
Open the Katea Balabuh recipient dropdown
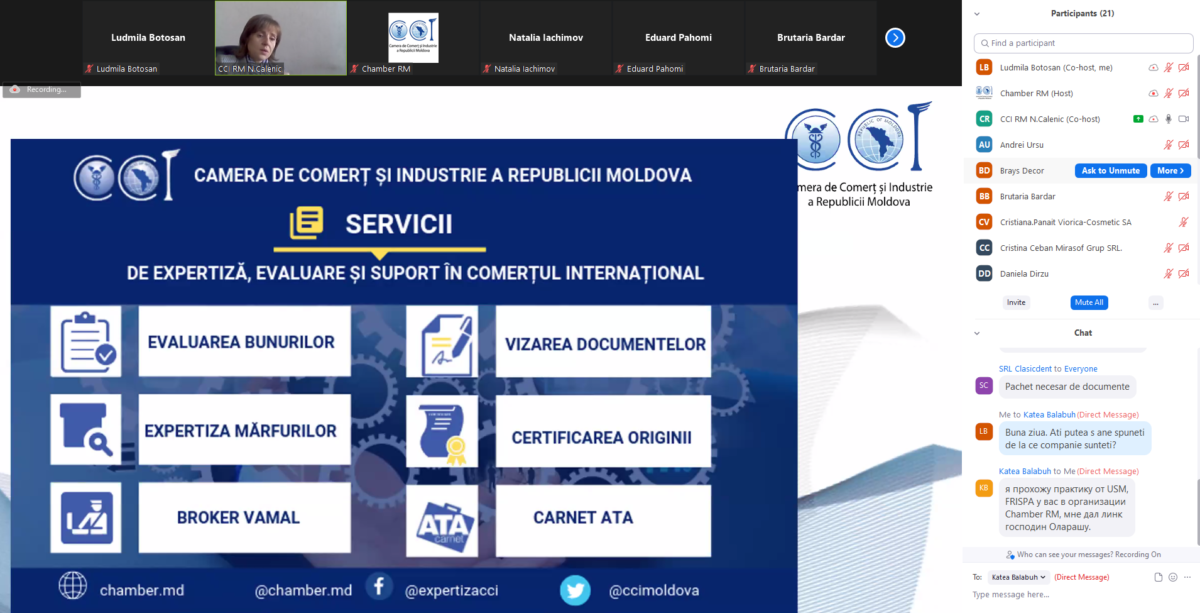coord(1018,577)
